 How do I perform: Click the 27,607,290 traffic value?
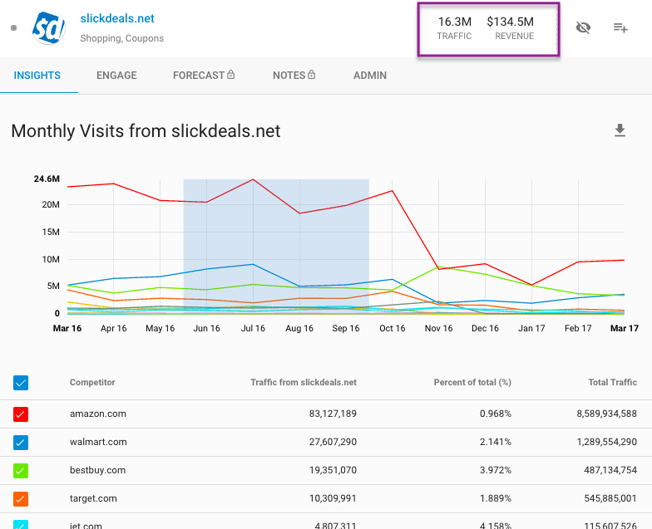point(333,442)
